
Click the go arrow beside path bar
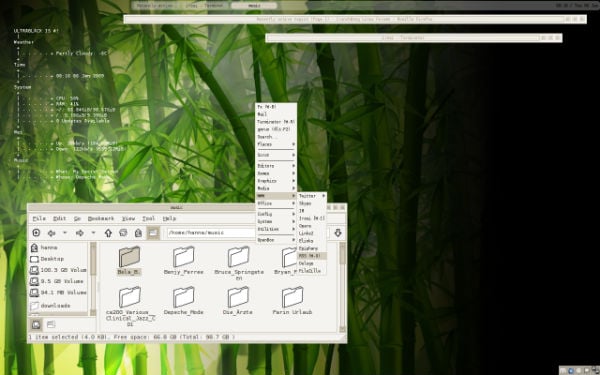(338, 233)
